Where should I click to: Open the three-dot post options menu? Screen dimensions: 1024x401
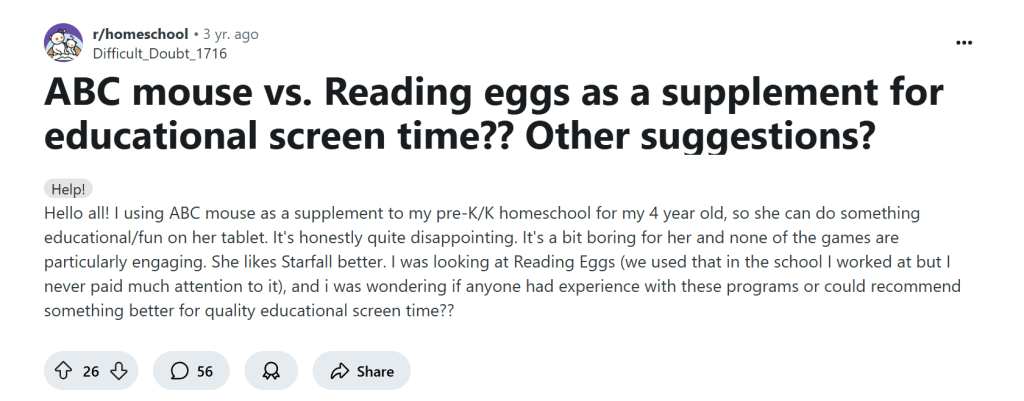pyautogui.click(x=964, y=43)
